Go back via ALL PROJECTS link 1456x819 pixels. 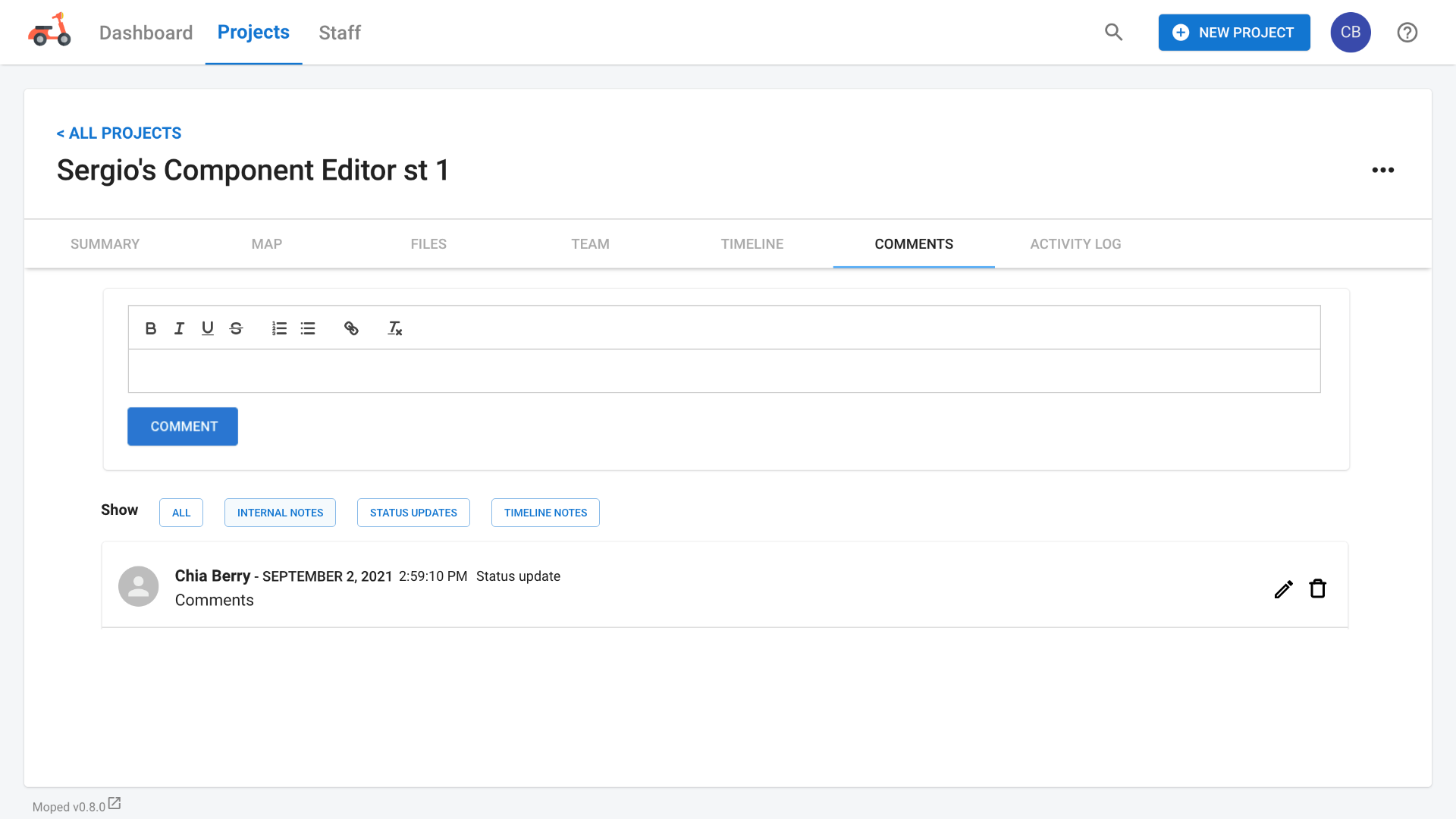[119, 133]
